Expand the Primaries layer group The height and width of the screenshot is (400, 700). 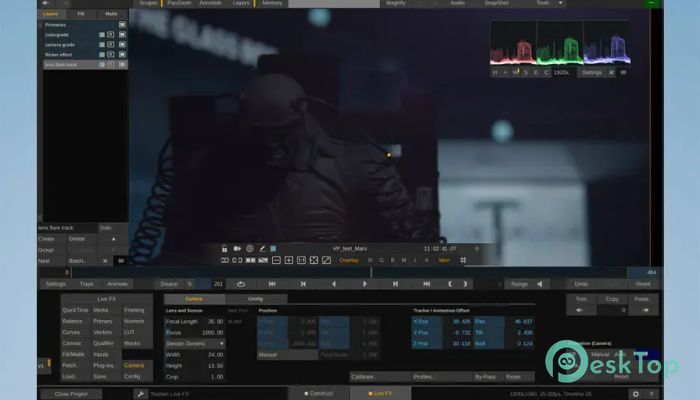tap(41, 25)
